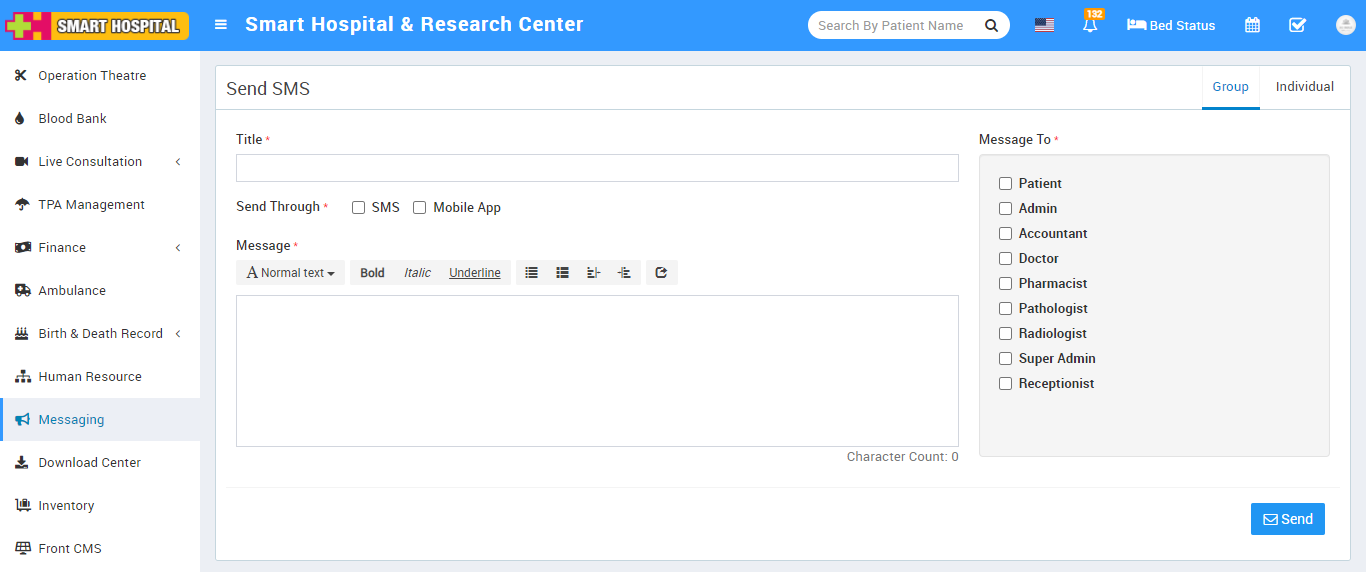Toggle the hamburger sidebar menu icon
This screenshot has width=1366, height=572.
point(221,25)
